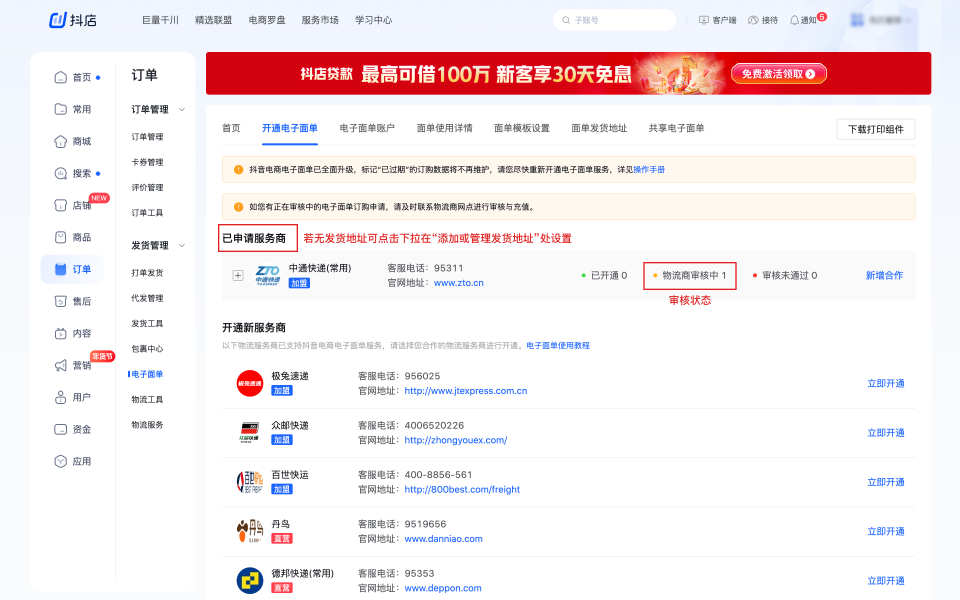Collapse the 发货管理 menu section
This screenshot has height=600, width=960.
(181, 246)
